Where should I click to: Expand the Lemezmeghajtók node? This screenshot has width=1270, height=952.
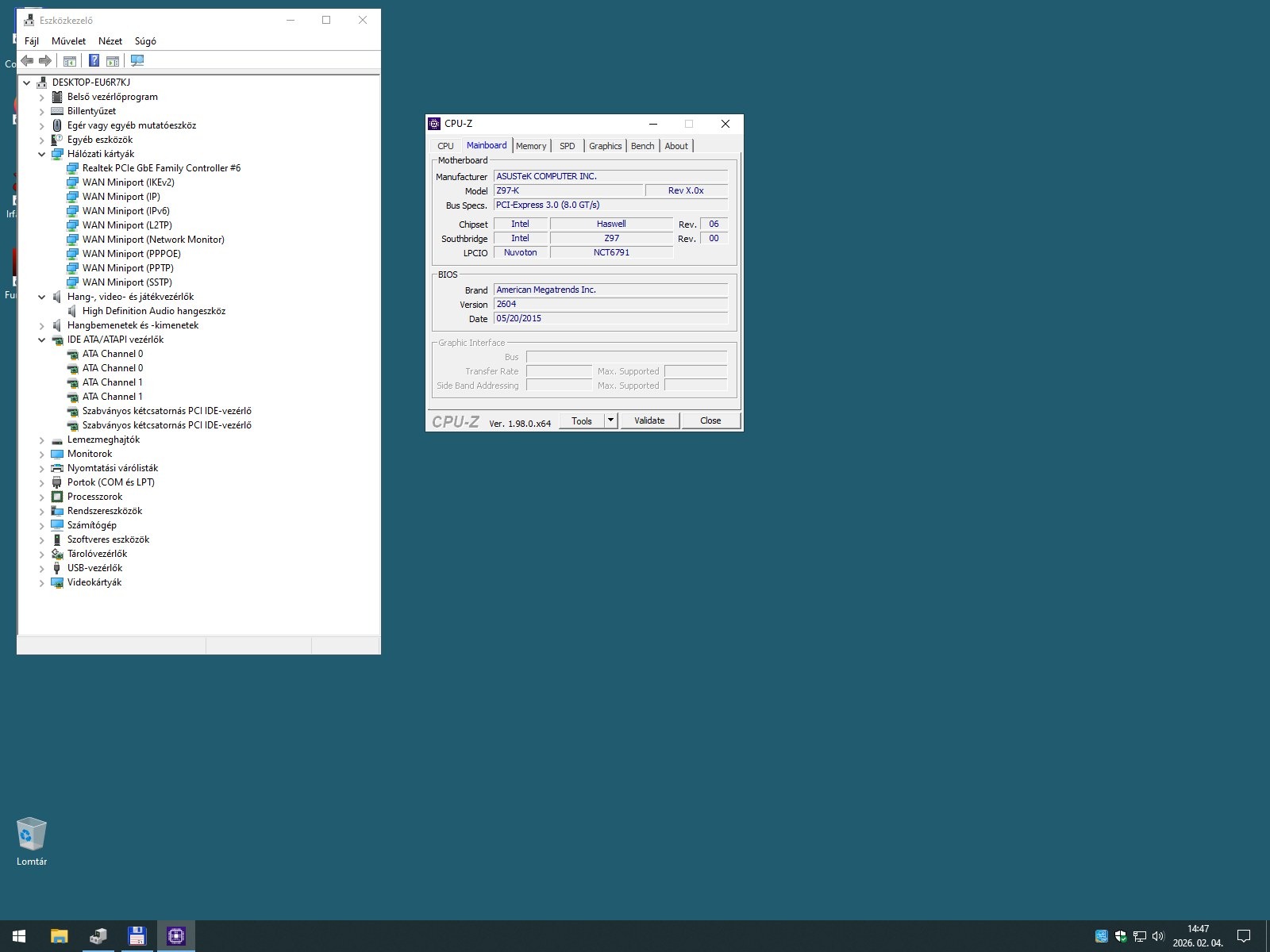(x=42, y=440)
